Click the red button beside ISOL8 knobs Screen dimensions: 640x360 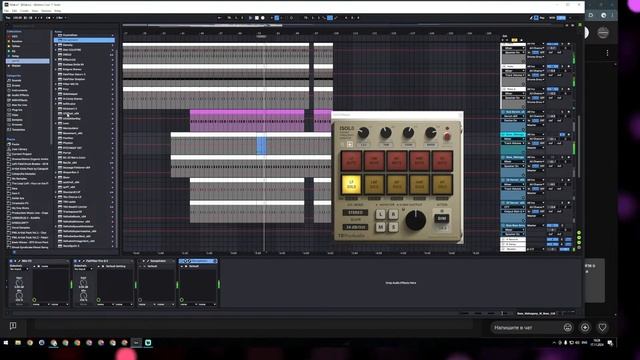click(447, 137)
